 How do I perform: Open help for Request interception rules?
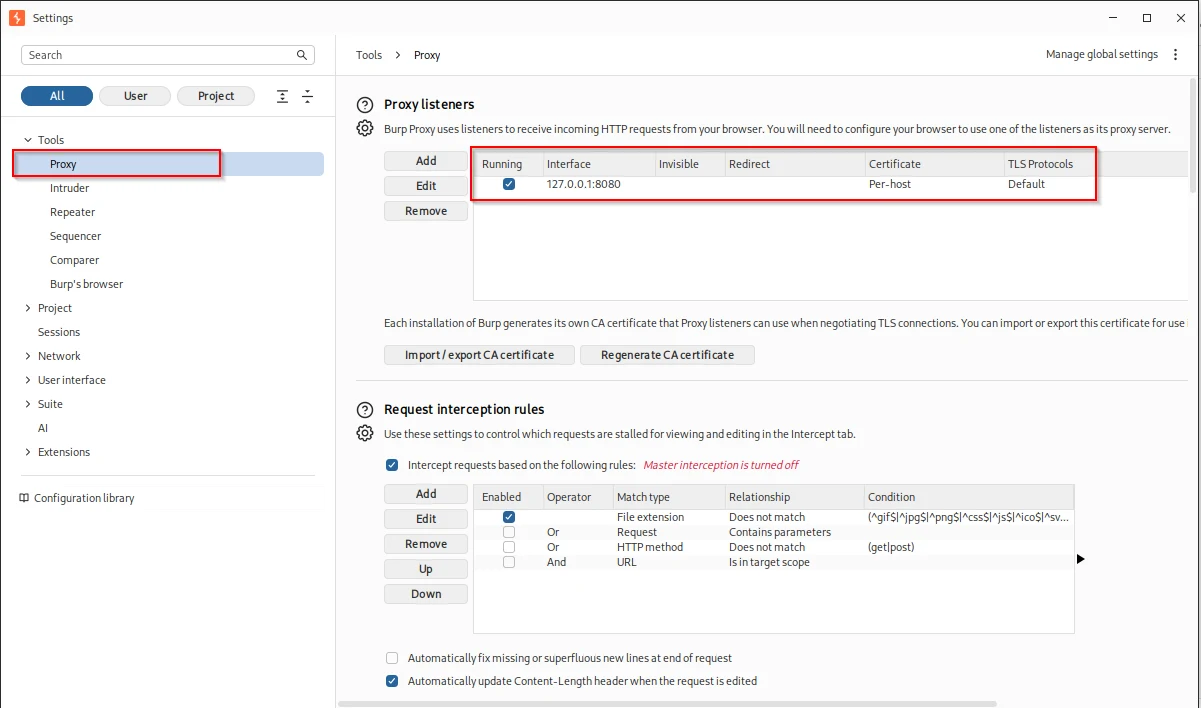point(365,410)
